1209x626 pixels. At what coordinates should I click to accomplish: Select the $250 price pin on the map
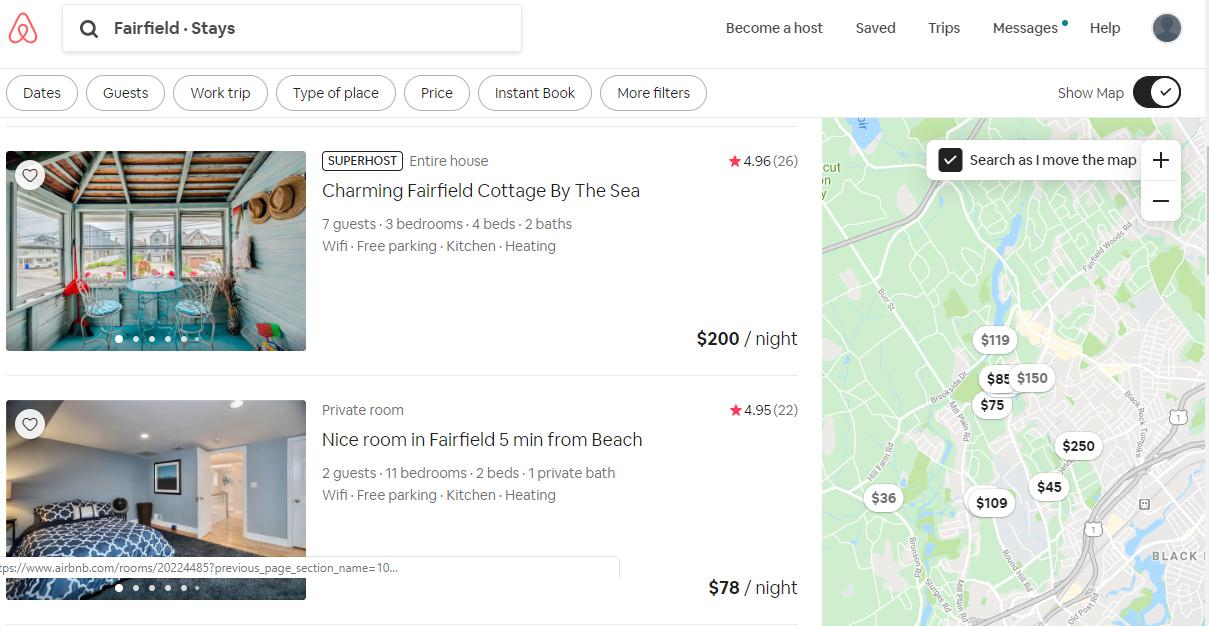pyautogui.click(x=1078, y=446)
